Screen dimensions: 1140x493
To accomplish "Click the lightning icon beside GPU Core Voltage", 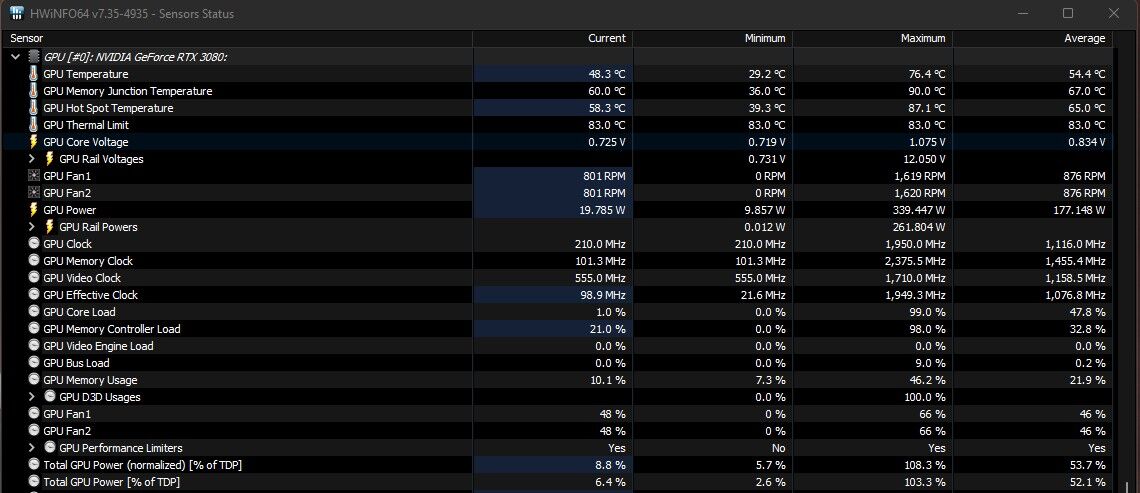I will [x=33, y=142].
